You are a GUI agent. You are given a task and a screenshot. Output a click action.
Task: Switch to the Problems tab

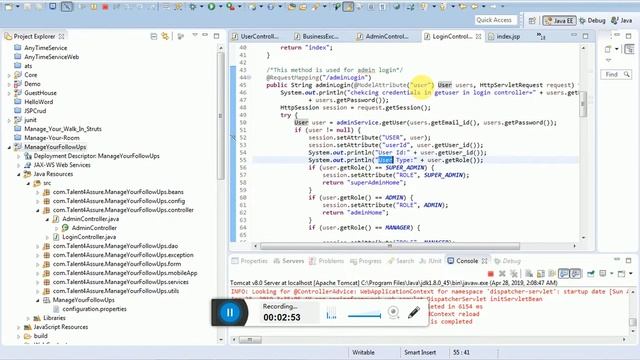coord(327,261)
